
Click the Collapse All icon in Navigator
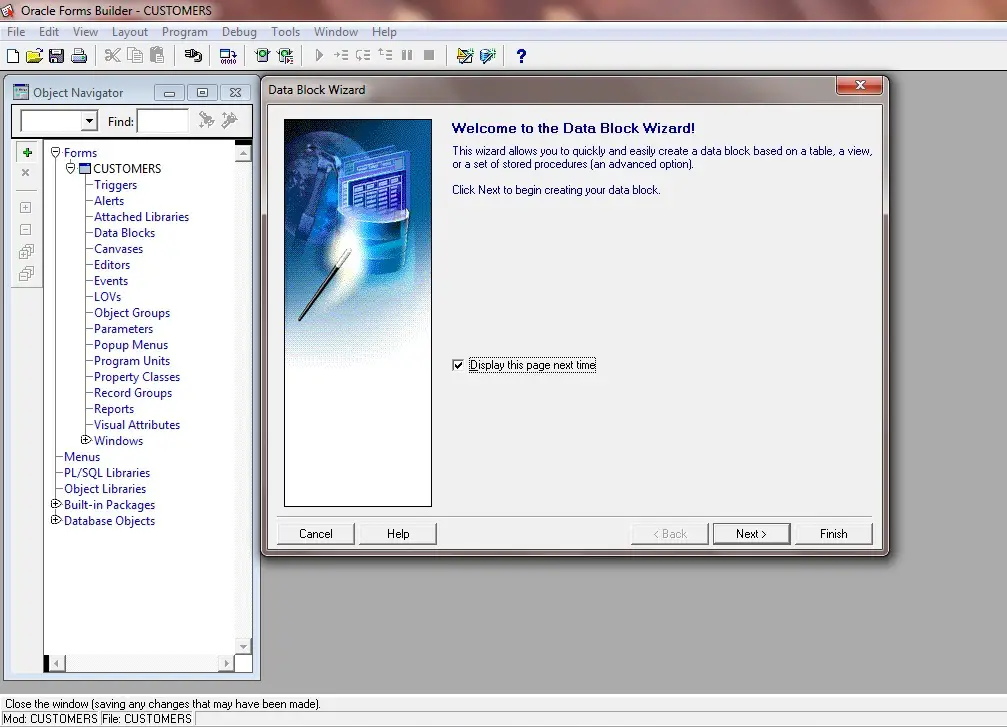pyautogui.click(x=26, y=274)
